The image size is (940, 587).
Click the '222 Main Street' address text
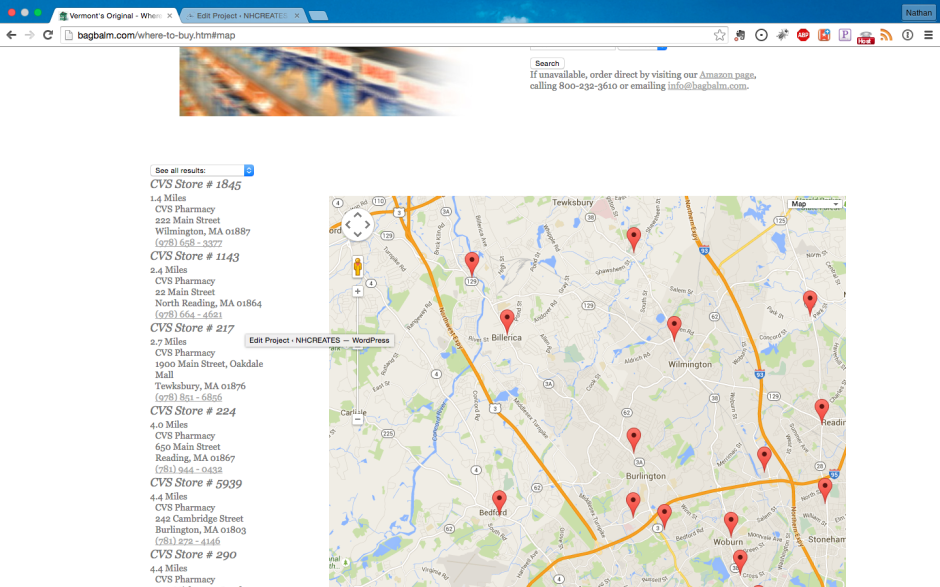pyautogui.click(x=188, y=221)
